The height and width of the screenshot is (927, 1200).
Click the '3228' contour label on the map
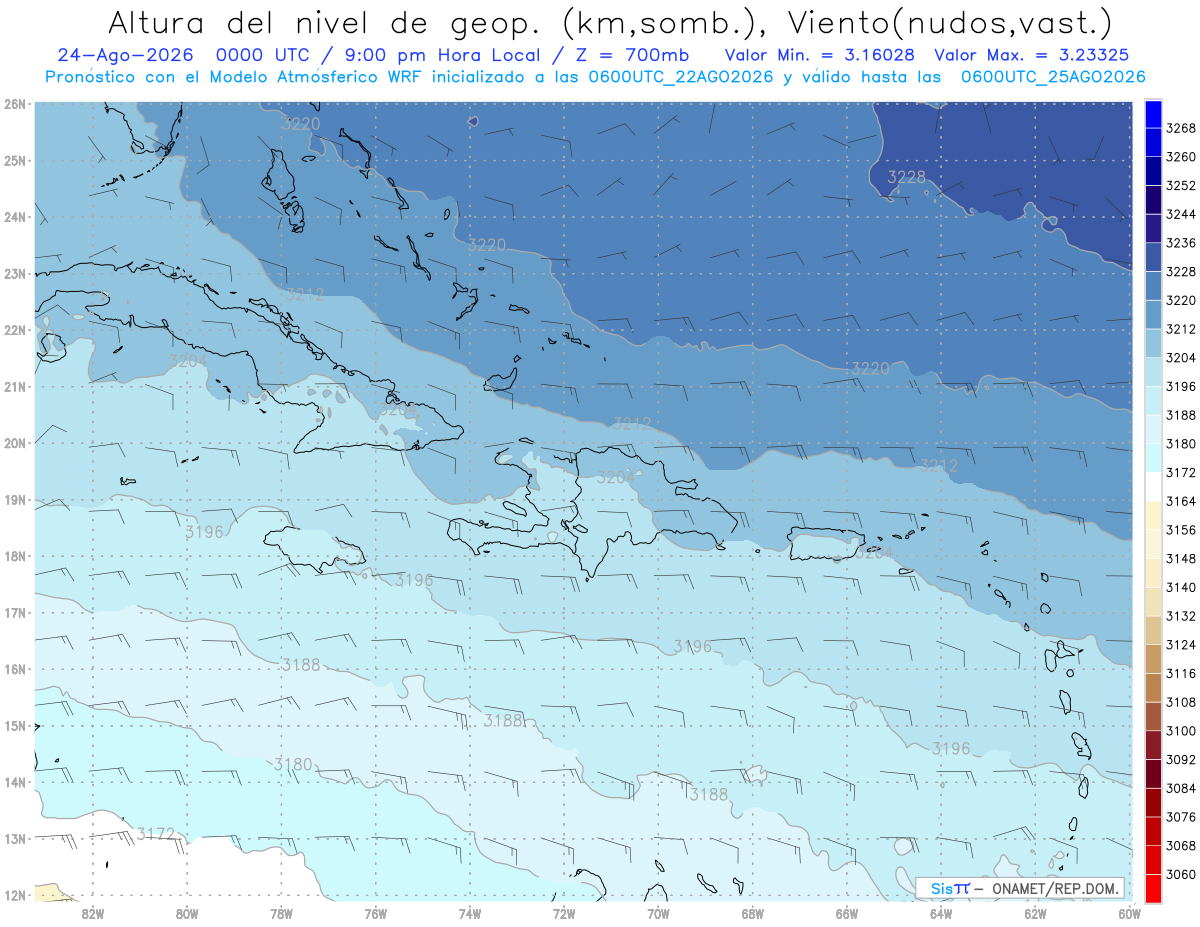pos(907,177)
